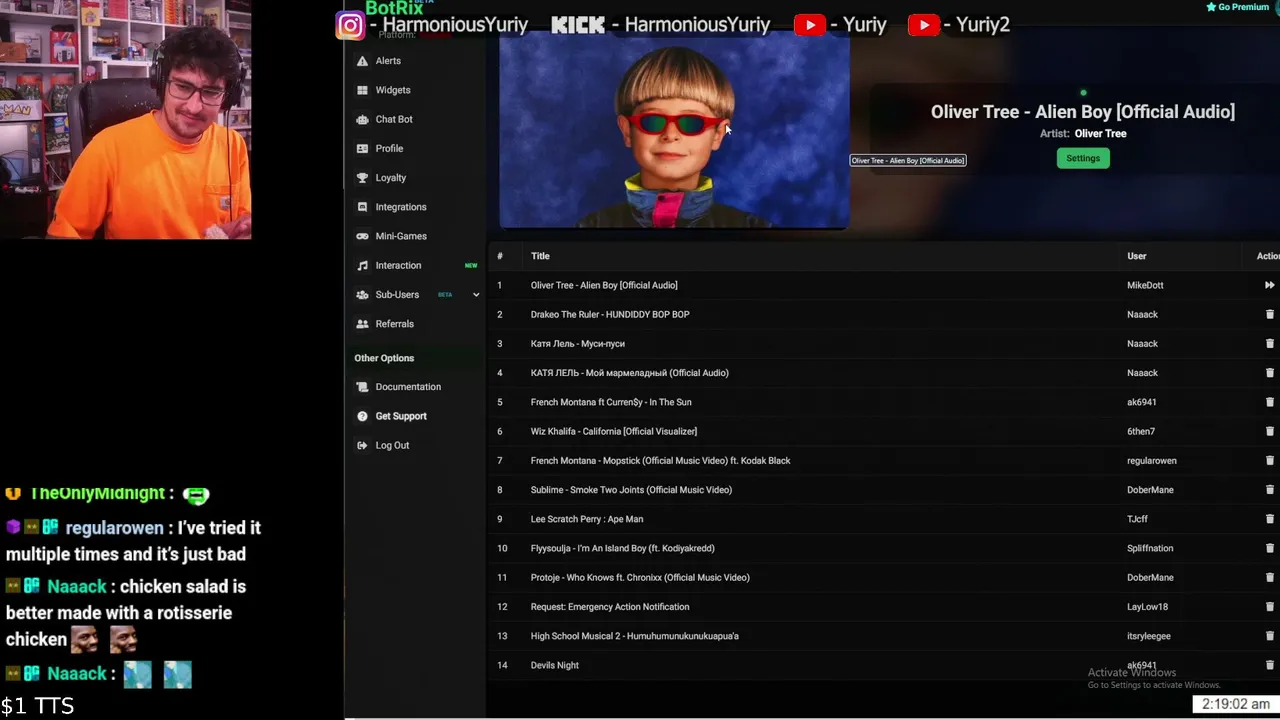Remove the I'm An Island Boy request

pos(1270,548)
